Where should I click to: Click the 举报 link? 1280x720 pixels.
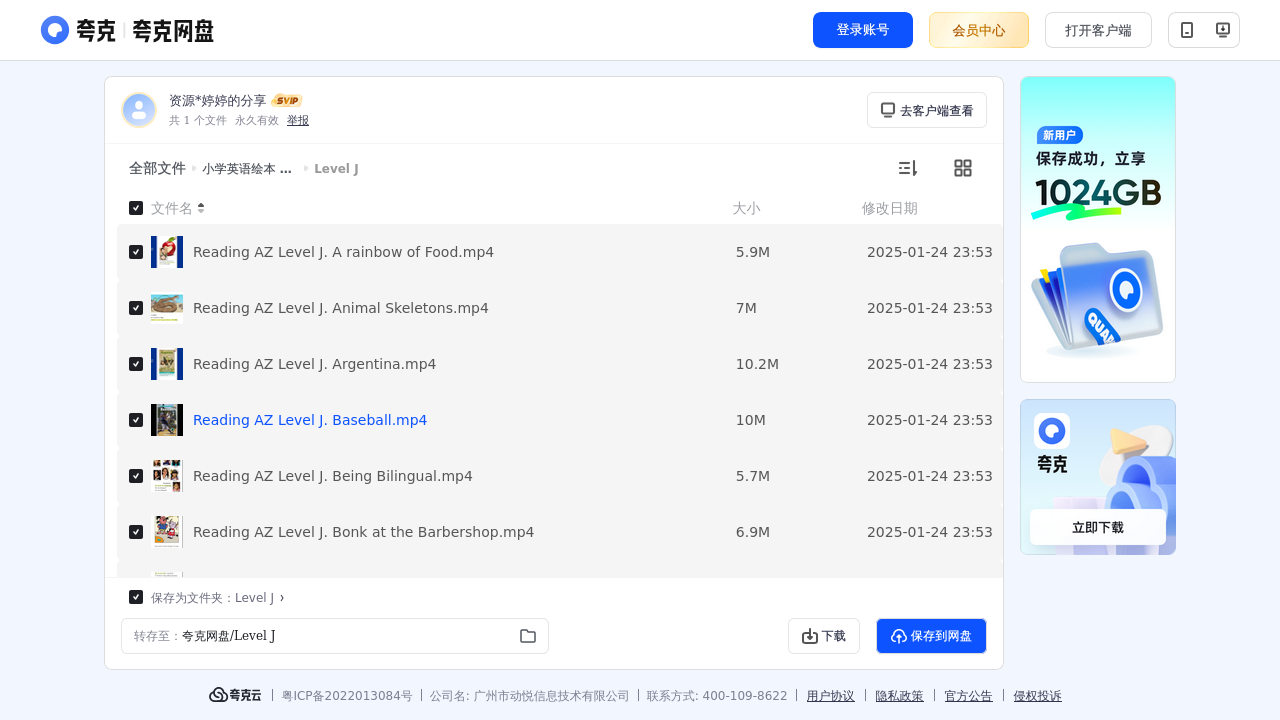click(298, 120)
